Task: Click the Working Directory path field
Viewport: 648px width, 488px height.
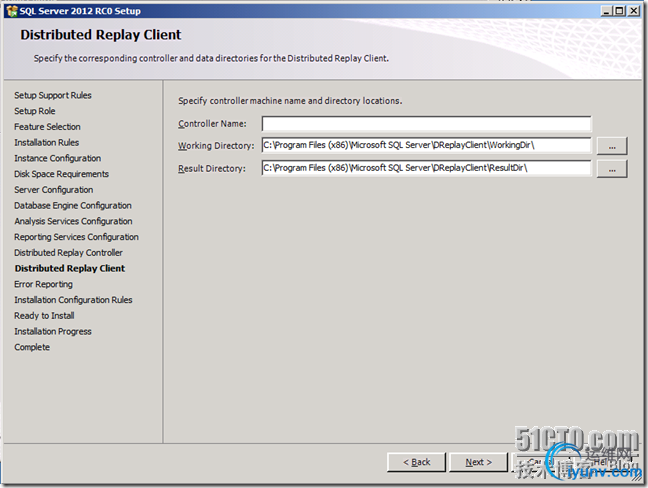Action: [x=426, y=145]
